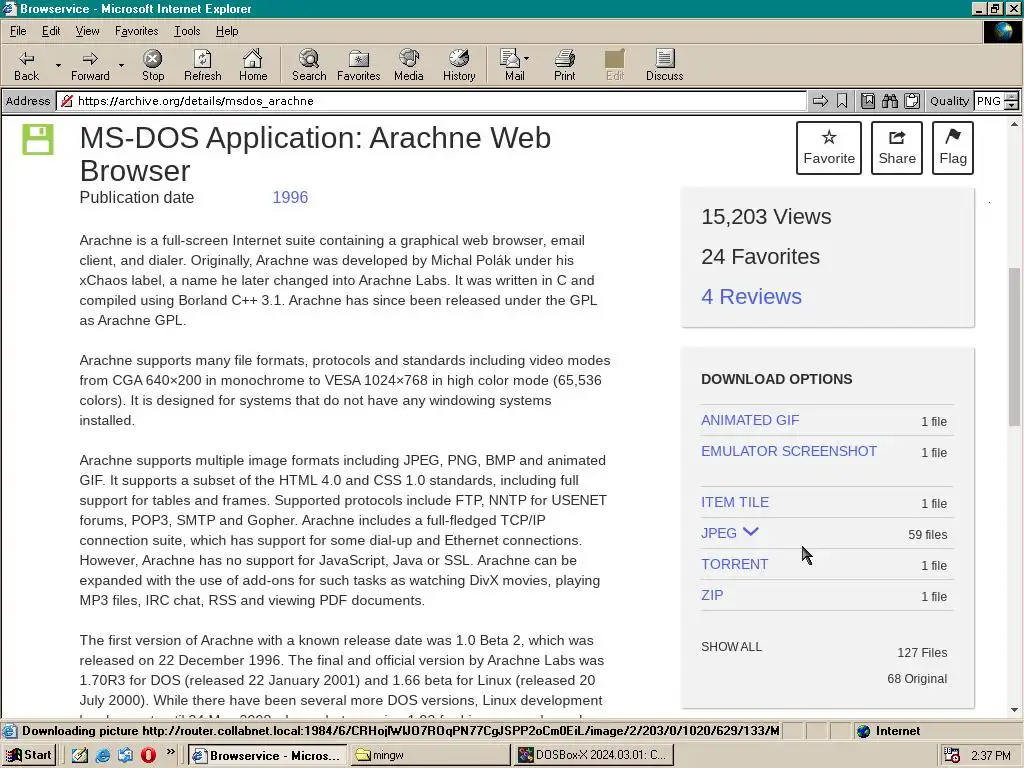Viewport: 1024px width, 768px height.
Task: Print the current page
Action: pos(565,65)
